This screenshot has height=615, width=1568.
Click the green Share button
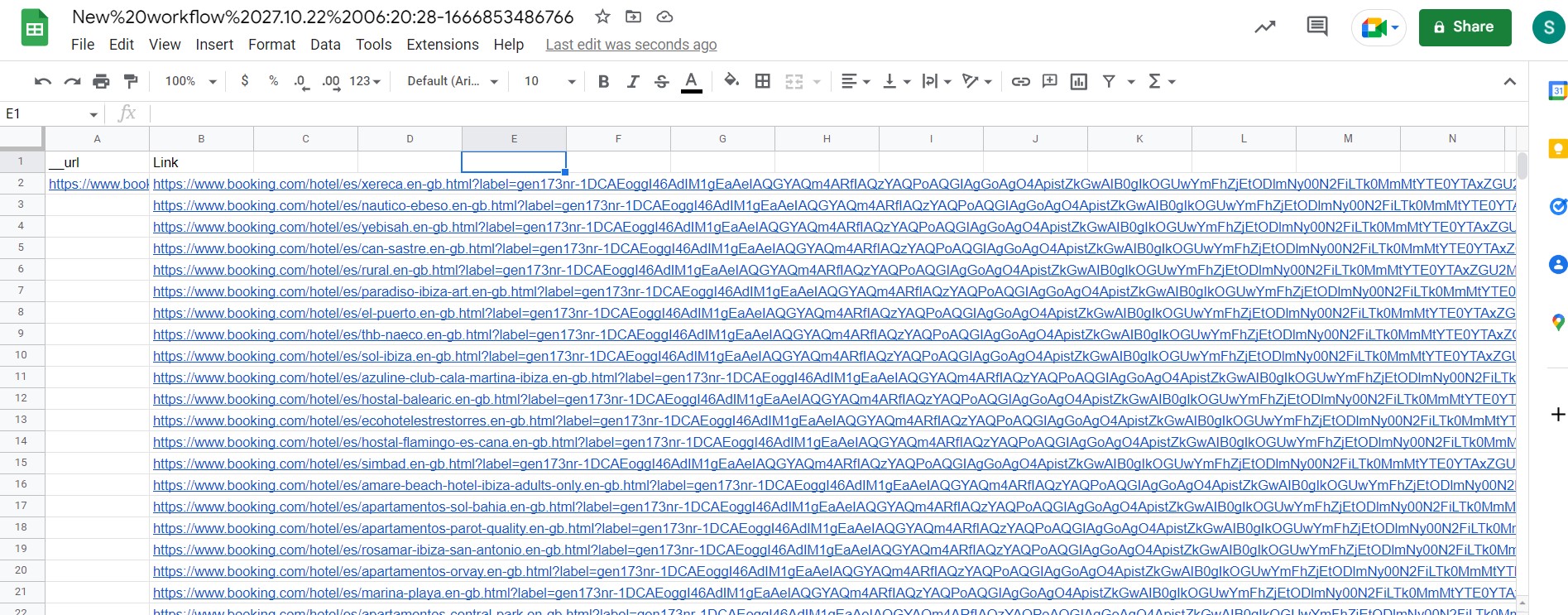[1465, 26]
